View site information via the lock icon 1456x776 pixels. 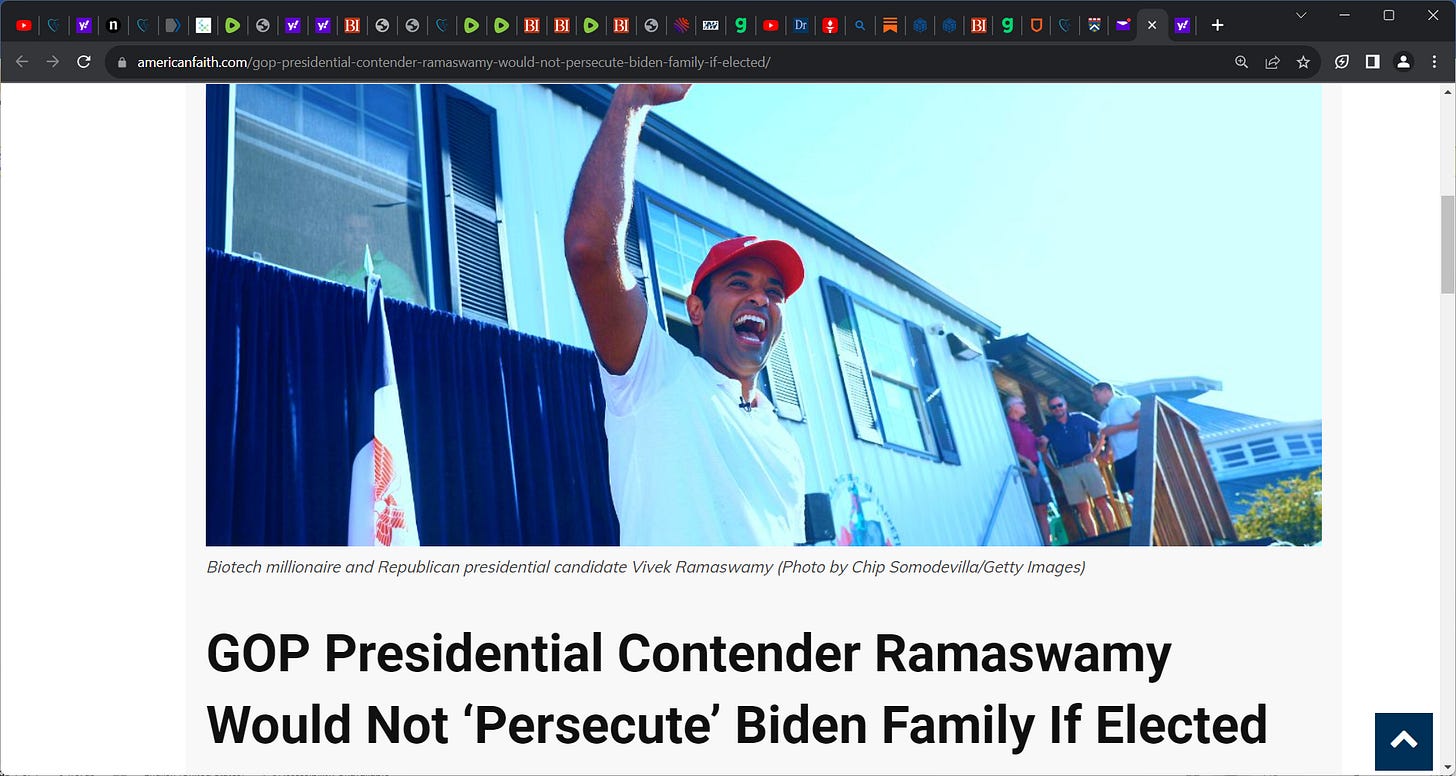[x=122, y=62]
